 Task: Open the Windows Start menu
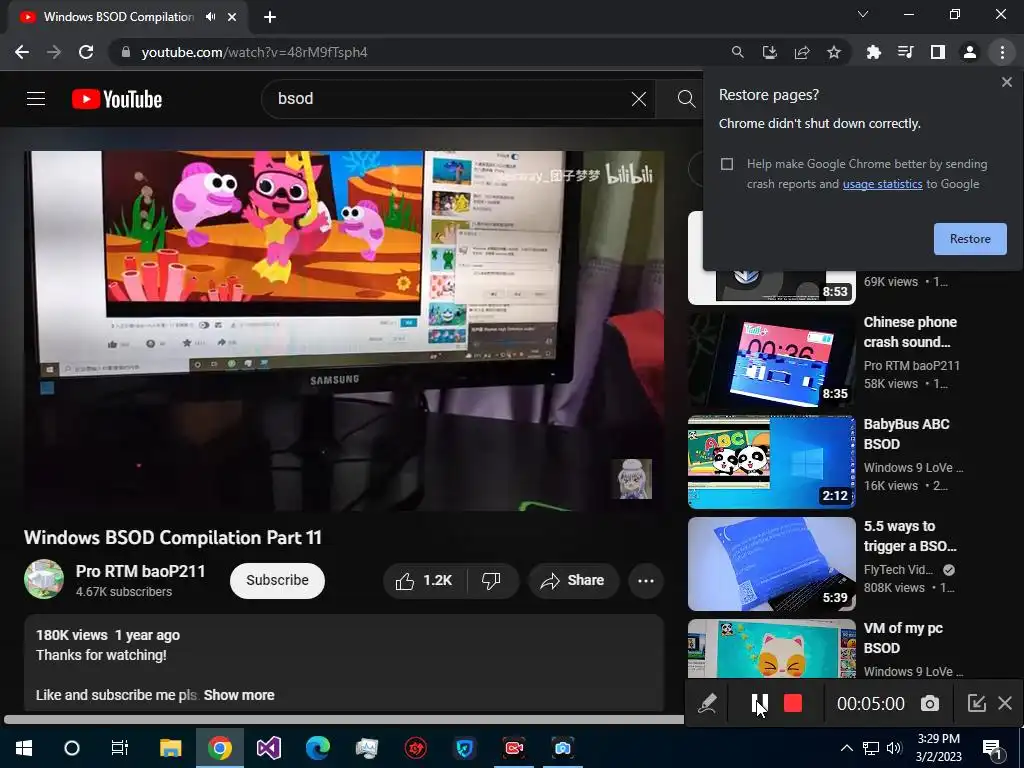click(x=24, y=748)
